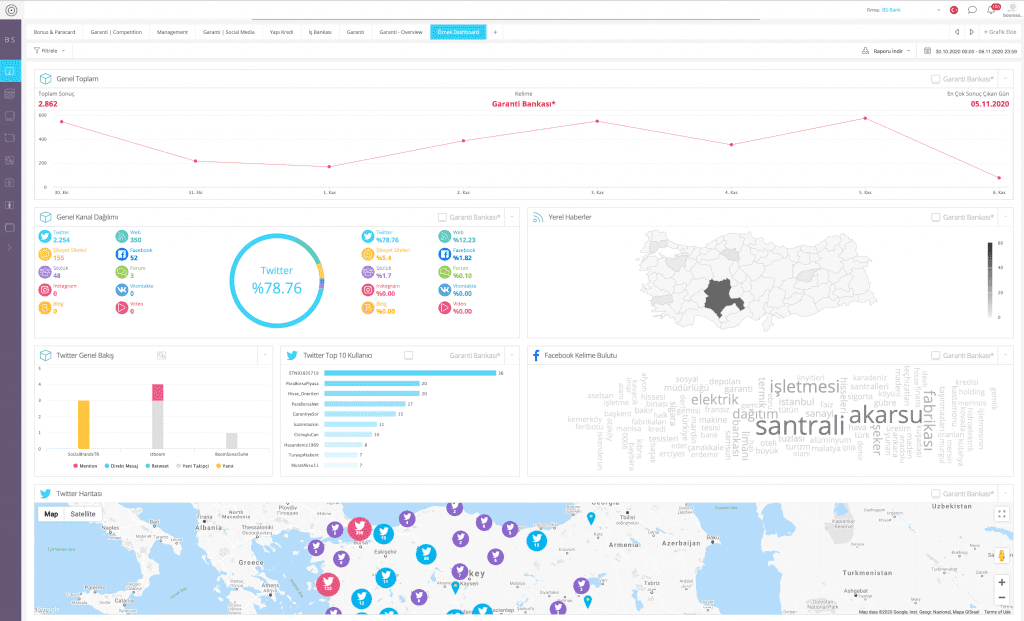Image resolution: width=1024 pixels, height=621 pixels.
Task: Switch to Yapı Kredi tab
Action: [281, 32]
